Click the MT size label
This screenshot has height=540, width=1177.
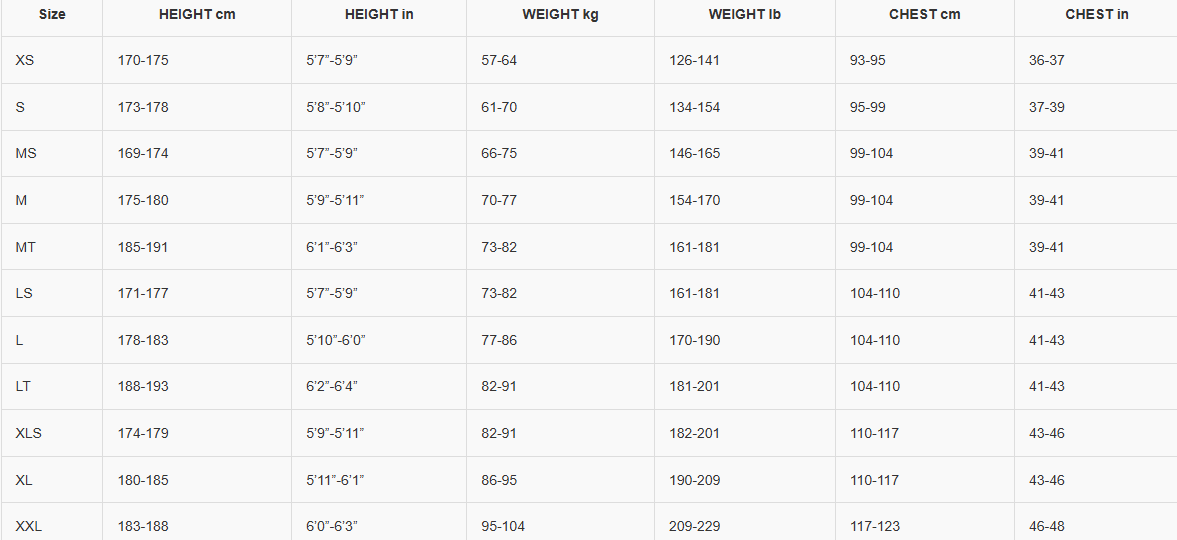[x=26, y=247]
